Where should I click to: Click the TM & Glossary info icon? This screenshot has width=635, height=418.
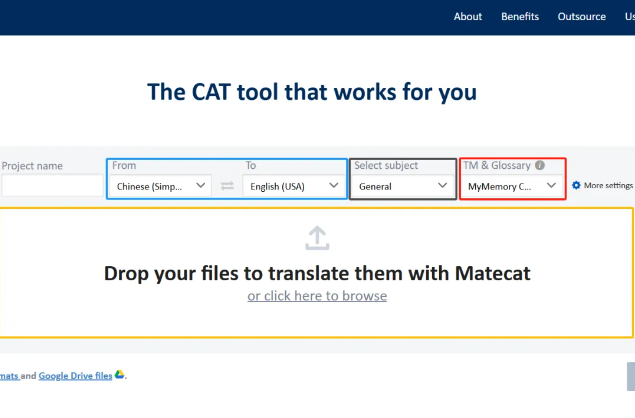coord(540,165)
